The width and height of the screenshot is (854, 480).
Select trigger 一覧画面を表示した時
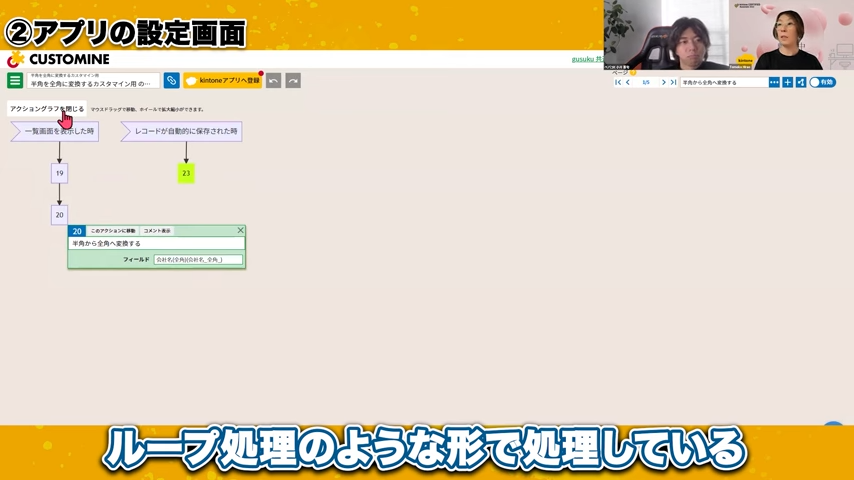[54, 131]
